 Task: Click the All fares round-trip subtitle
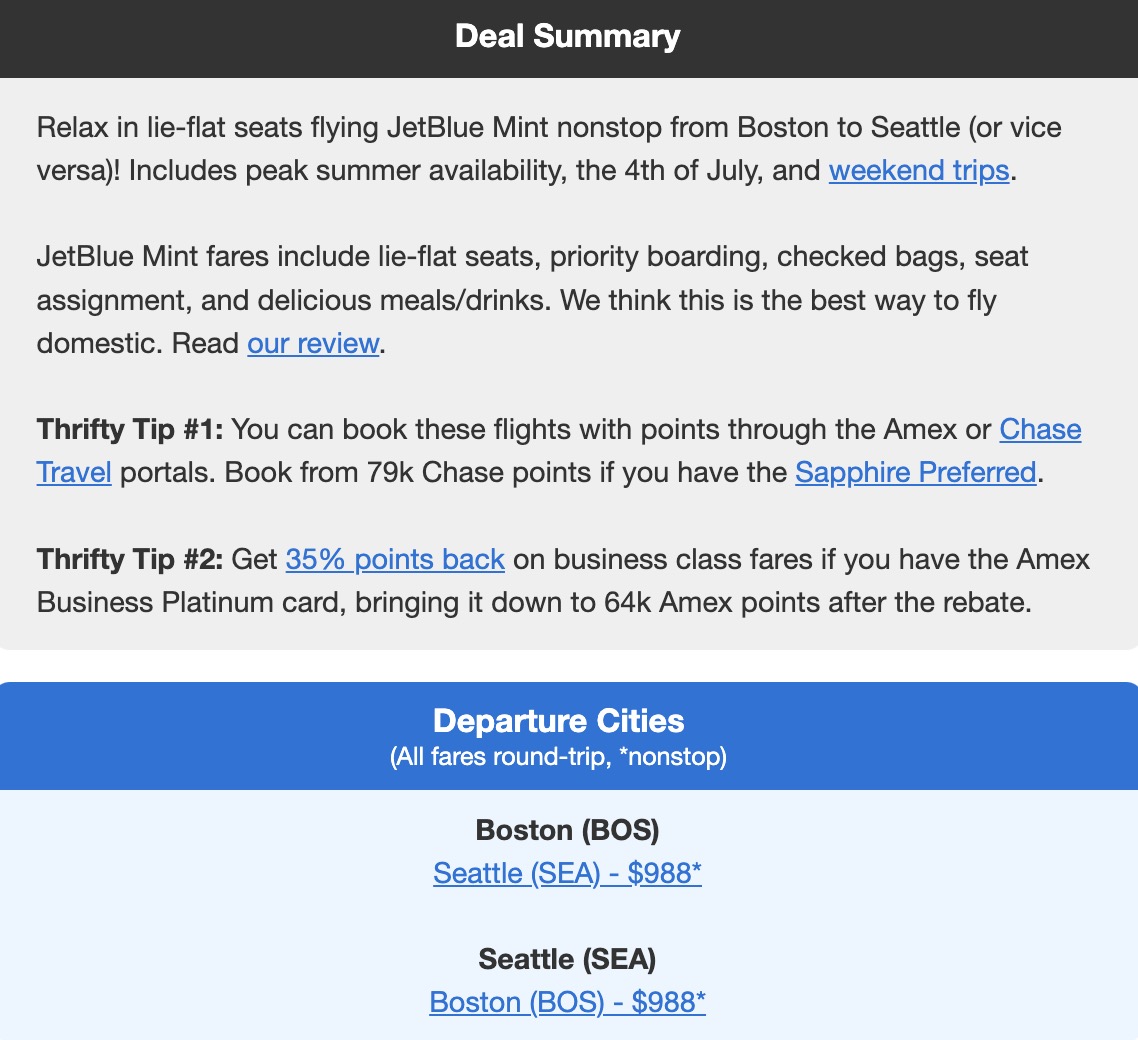(558, 757)
